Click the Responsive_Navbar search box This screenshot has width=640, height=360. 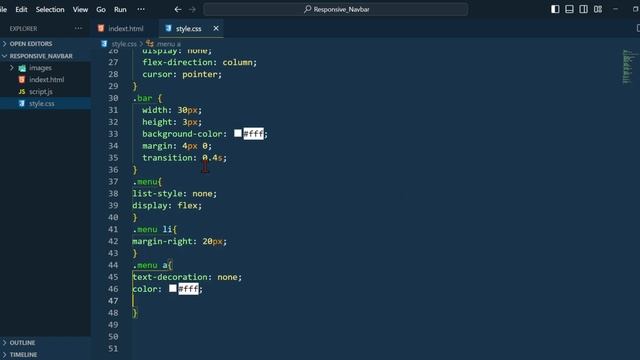tap(336, 9)
